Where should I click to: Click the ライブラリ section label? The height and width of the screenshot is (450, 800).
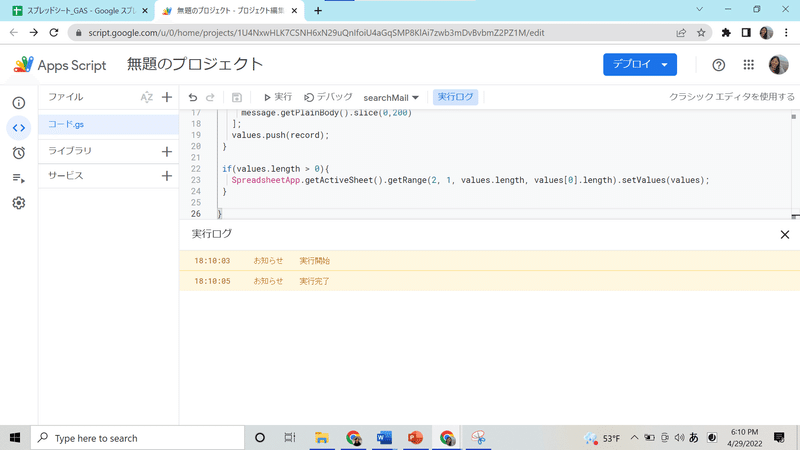70,151
